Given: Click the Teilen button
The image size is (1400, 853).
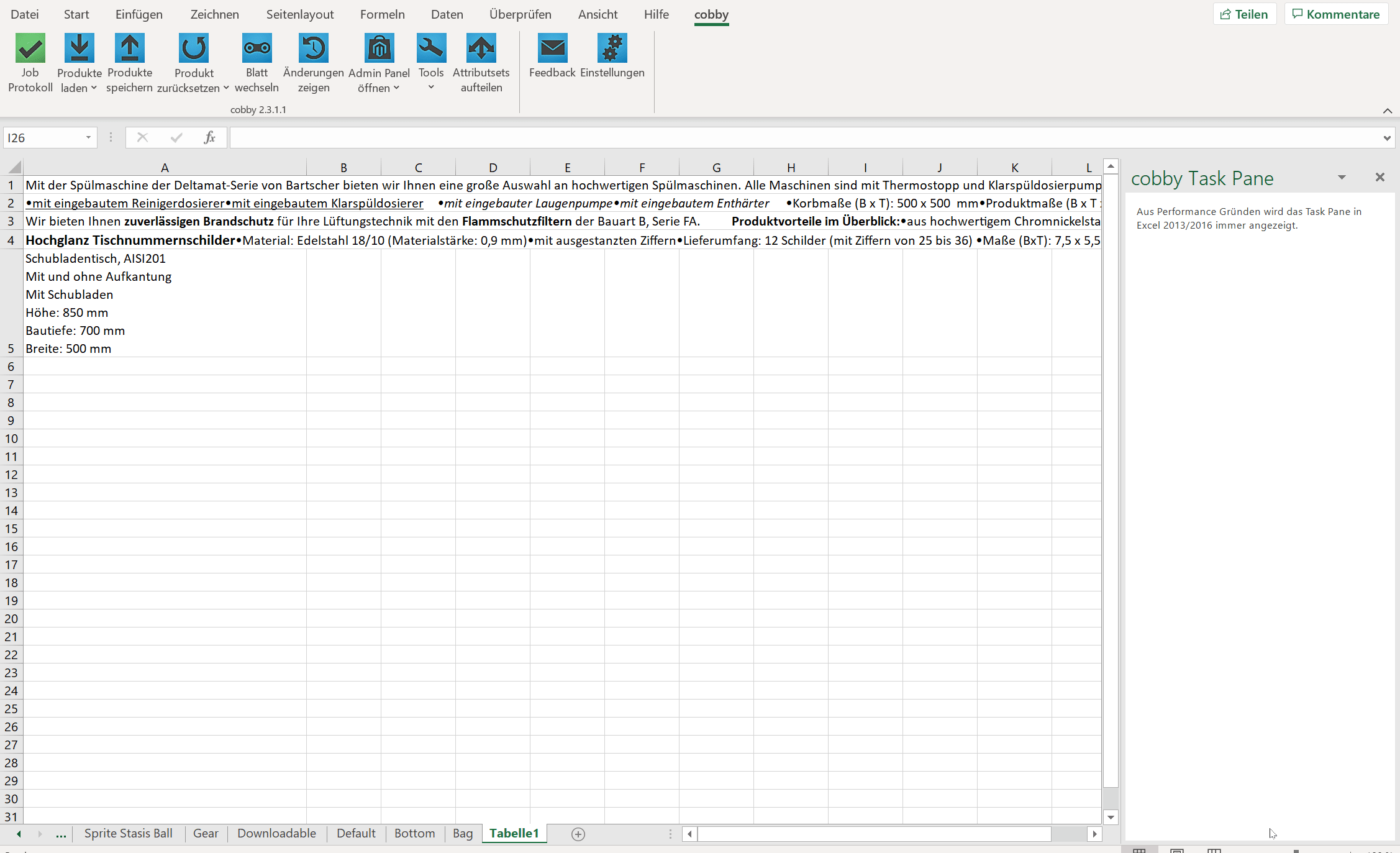Looking at the screenshot, I should [x=1244, y=14].
